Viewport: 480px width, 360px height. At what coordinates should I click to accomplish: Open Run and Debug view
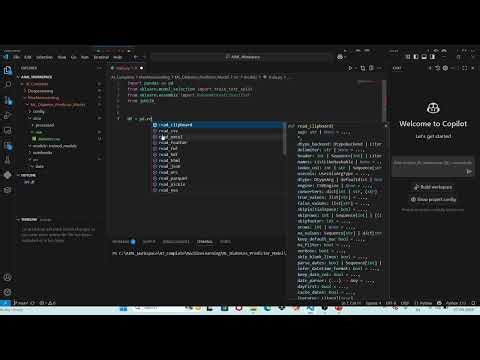click(7, 115)
